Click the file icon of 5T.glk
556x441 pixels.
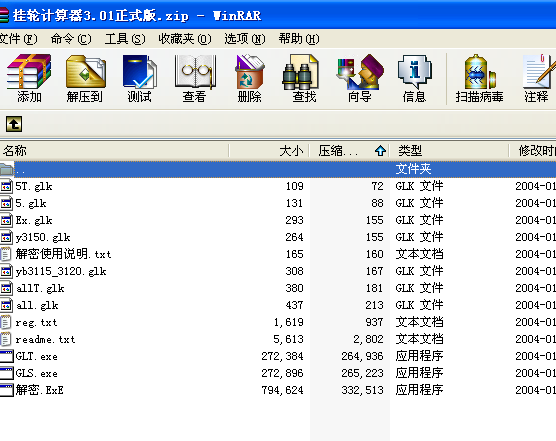pos(6,186)
